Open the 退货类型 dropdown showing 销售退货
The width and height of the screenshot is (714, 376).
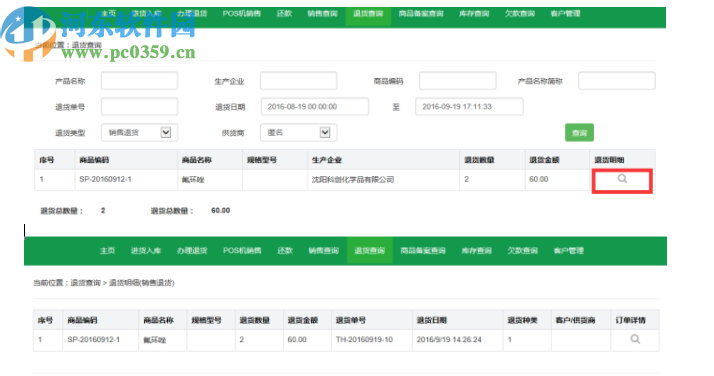coord(139,132)
